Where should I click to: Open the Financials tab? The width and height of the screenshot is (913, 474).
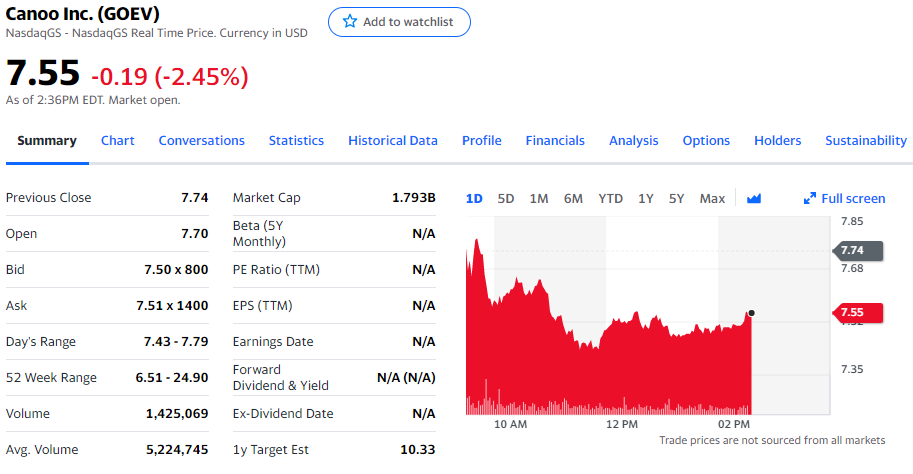click(x=555, y=140)
